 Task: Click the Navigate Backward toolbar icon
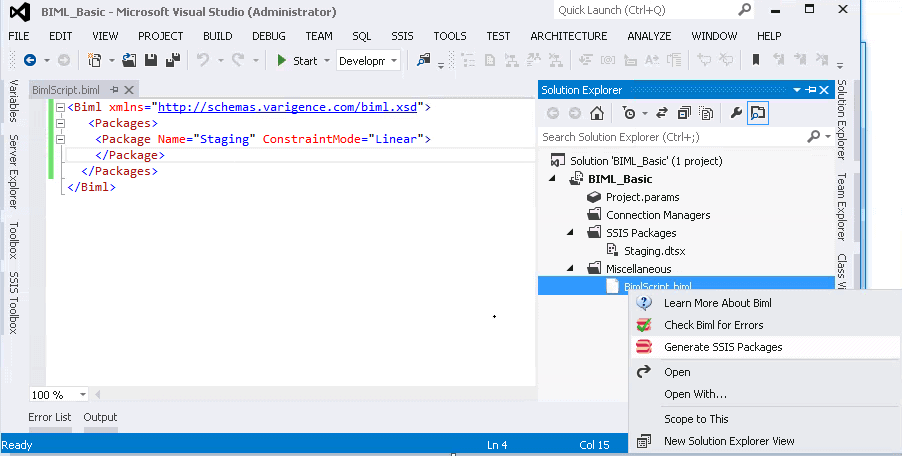(30, 60)
